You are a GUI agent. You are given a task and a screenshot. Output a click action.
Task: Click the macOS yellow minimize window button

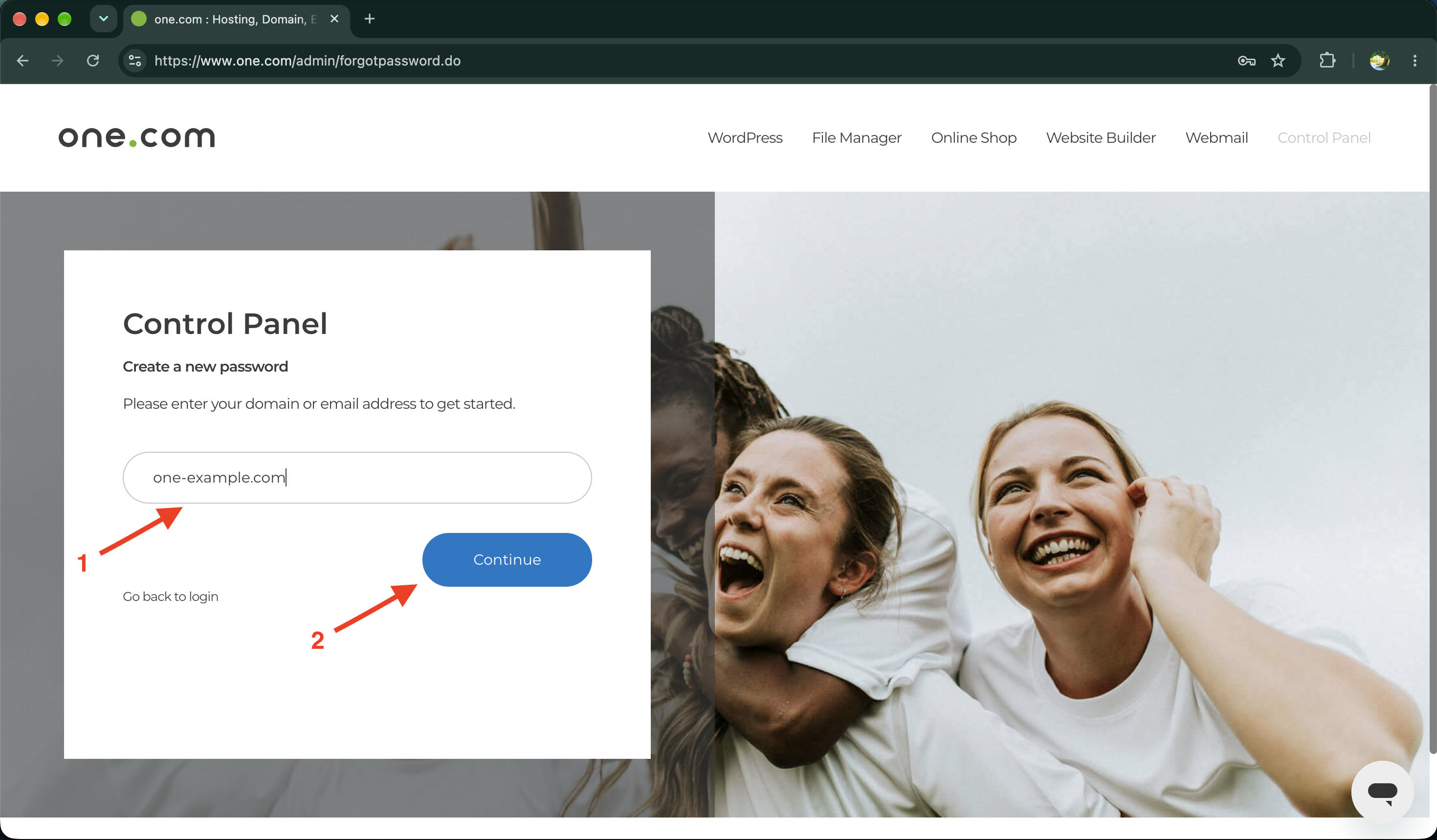pos(42,19)
